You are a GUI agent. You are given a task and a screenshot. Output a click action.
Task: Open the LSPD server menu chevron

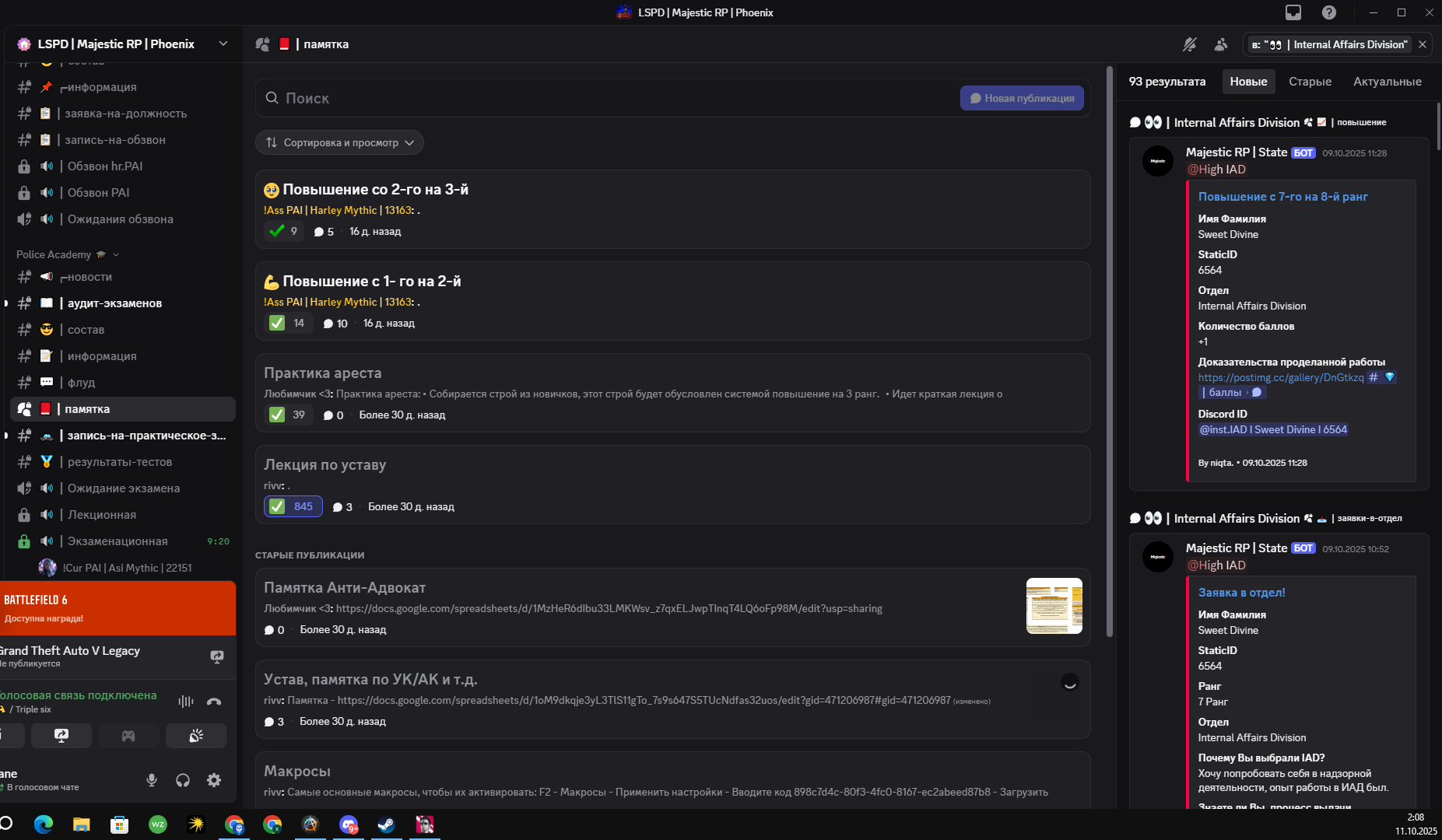(223, 44)
